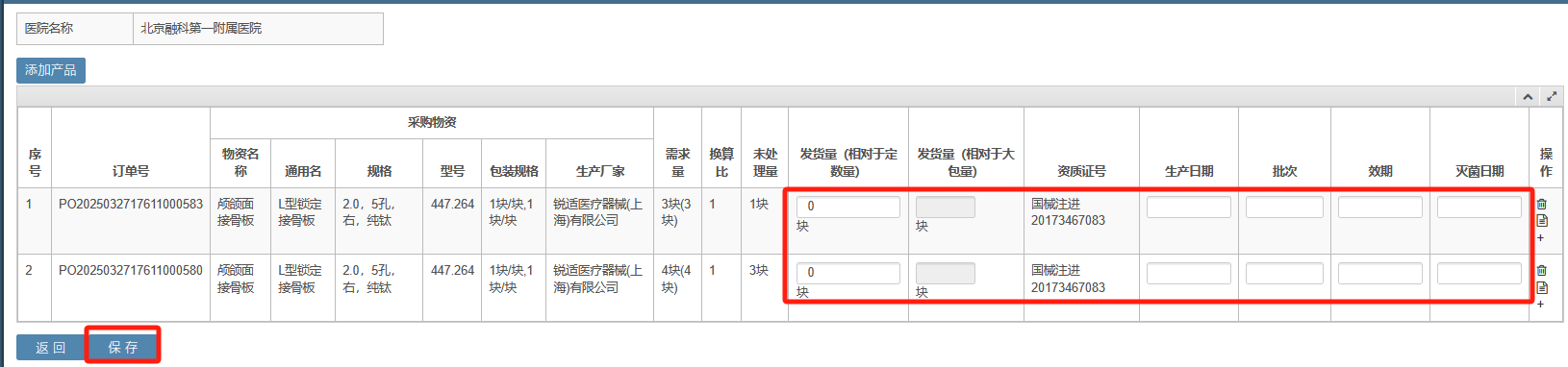Click the 生产厂家 column header

(600, 171)
